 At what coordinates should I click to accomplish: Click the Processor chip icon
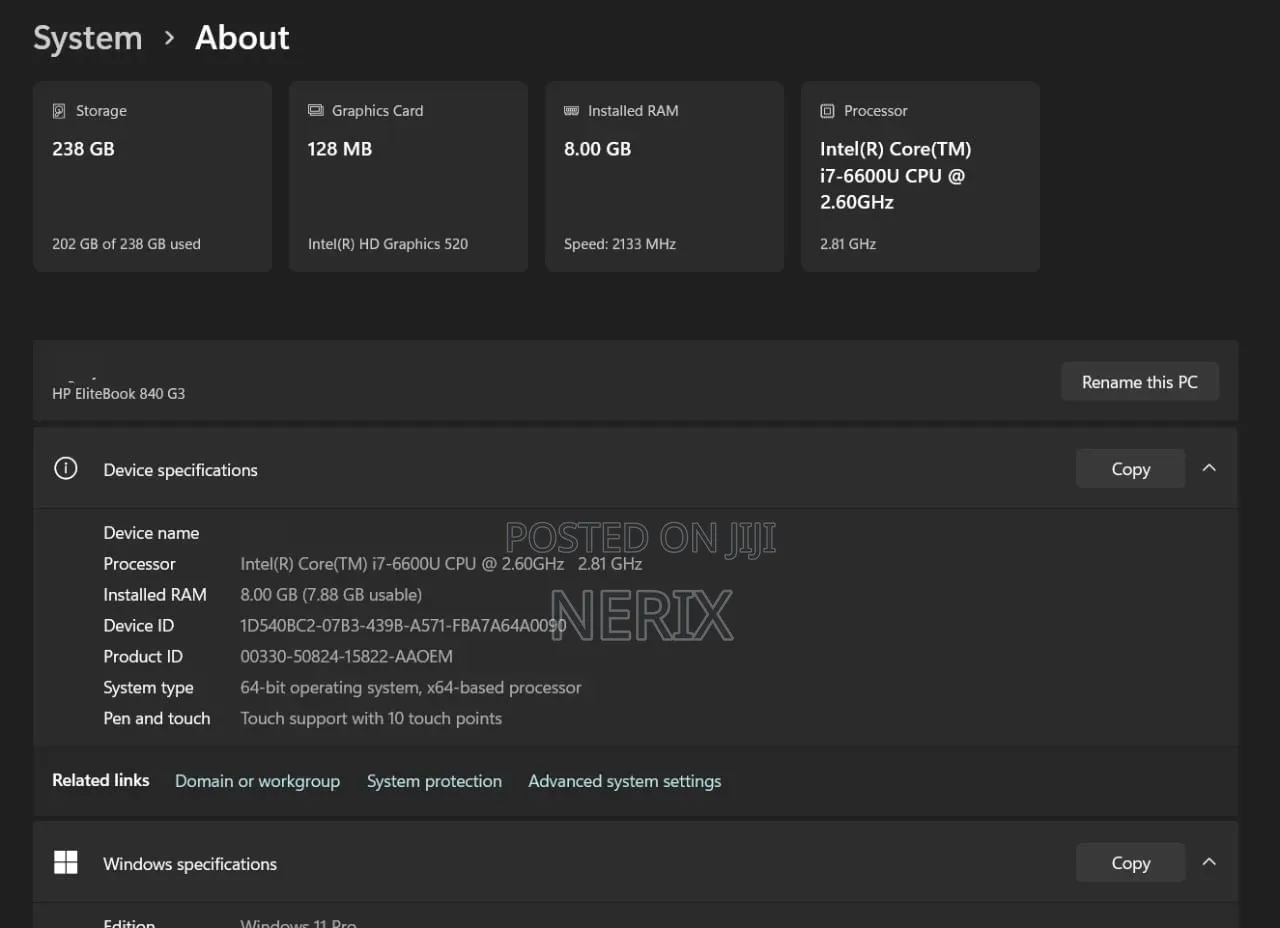827,111
